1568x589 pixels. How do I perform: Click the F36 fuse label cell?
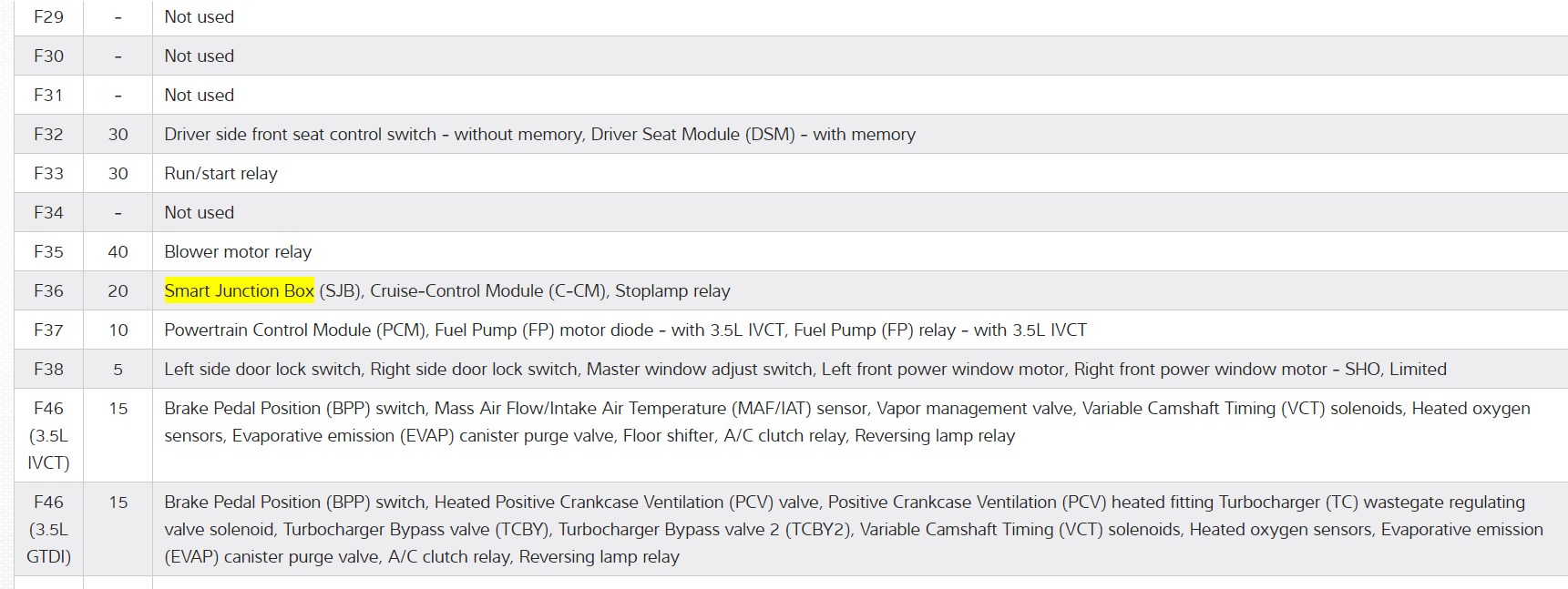48,291
